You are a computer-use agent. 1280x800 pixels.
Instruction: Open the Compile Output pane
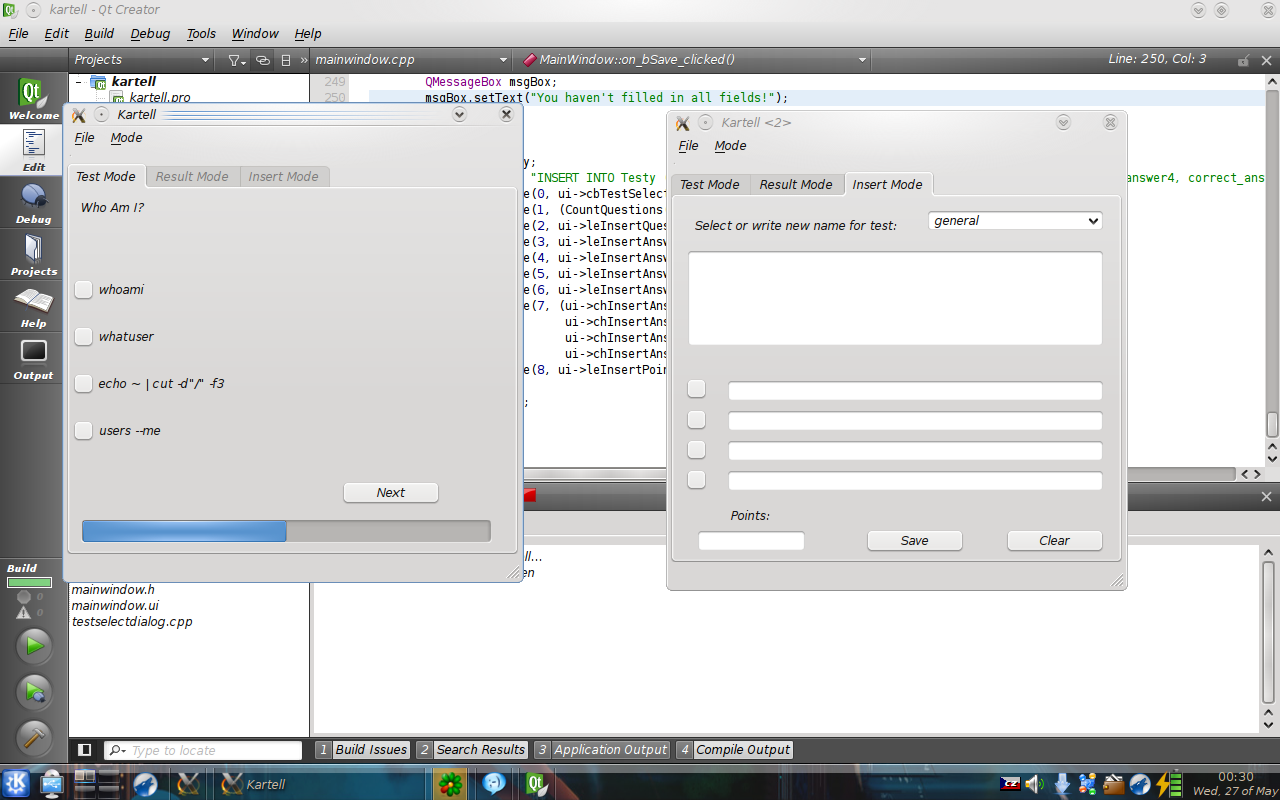tap(735, 750)
